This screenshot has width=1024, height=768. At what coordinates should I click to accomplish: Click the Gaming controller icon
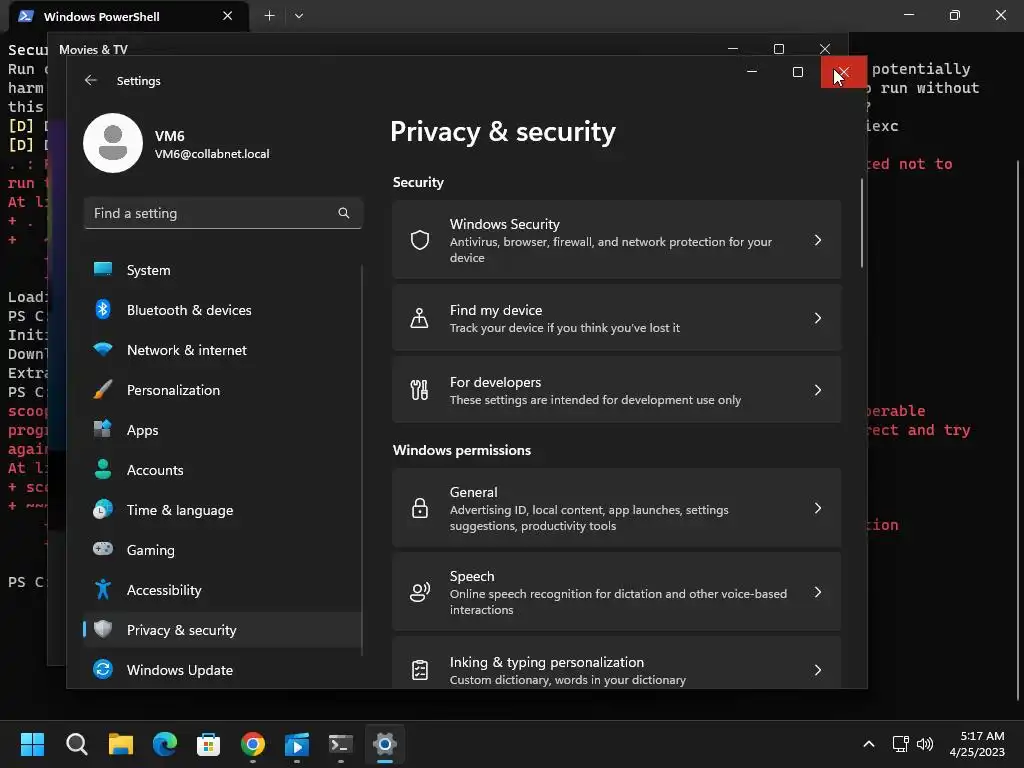pyautogui.click(x=103, y=549)
